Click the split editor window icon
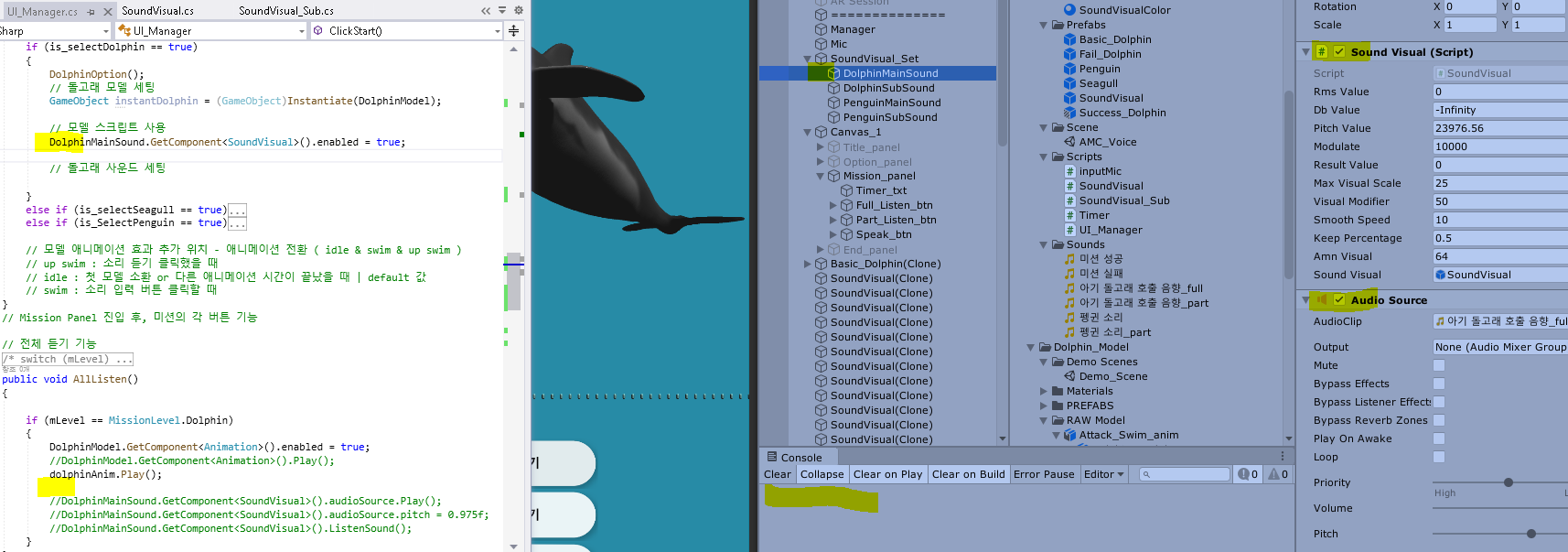This screenshot has height=552, width=1568. click(514, 30)
